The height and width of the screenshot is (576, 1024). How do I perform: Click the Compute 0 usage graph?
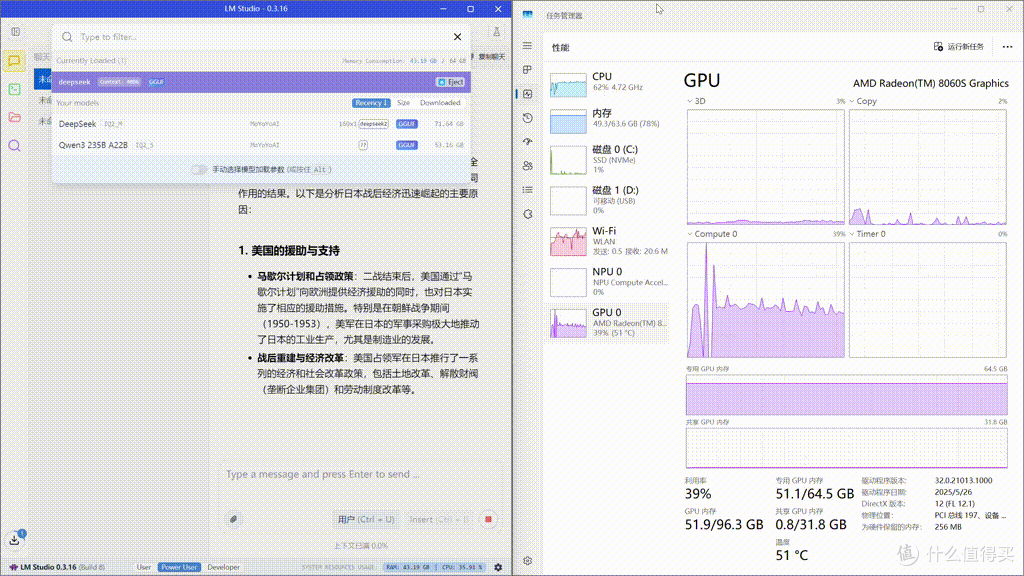click(765, 300)
